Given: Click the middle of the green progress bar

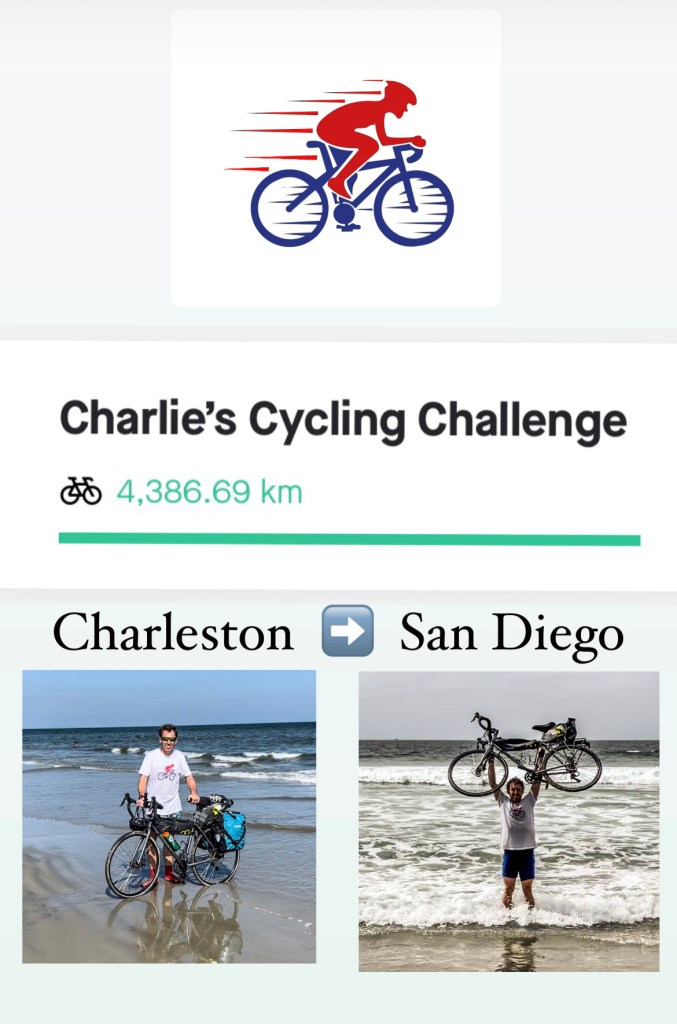Looking at the screenshot, I should (x=349, y=539).
